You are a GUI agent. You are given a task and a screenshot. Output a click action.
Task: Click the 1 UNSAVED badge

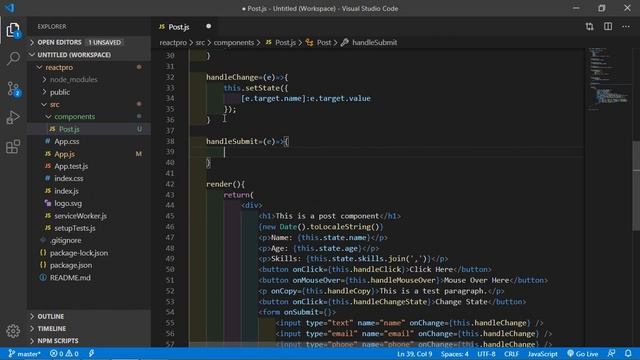tap(104, 42)
